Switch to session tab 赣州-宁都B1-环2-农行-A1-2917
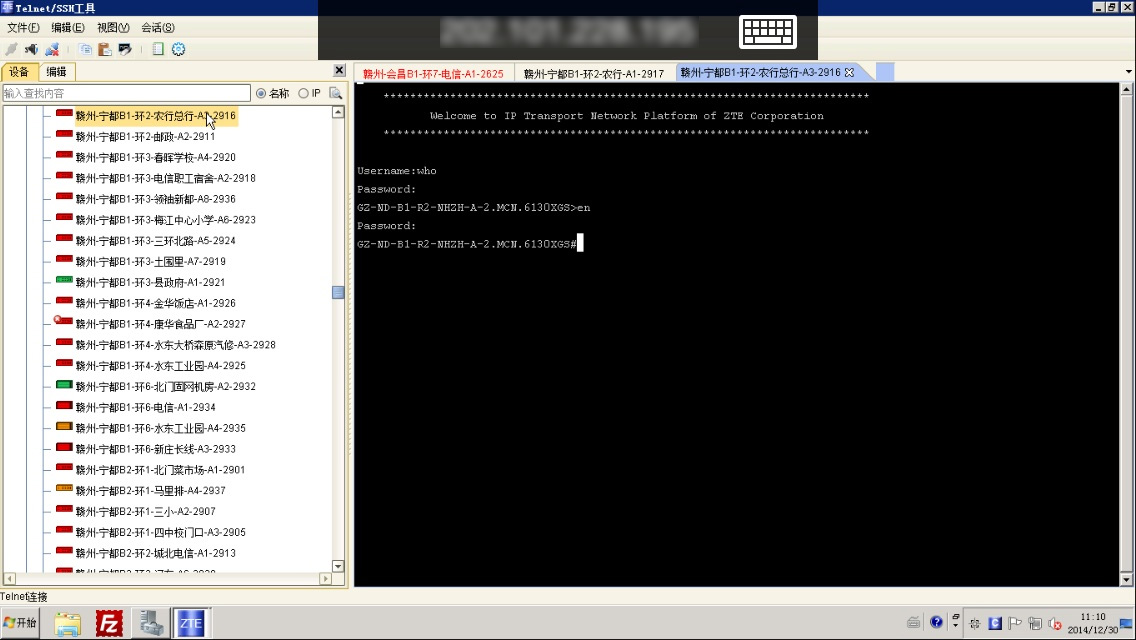The height and width of the screenshot is (640, 1136). point(593,74)
